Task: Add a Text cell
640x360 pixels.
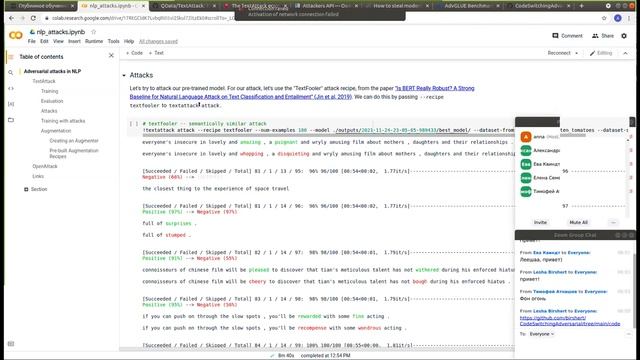Action: coord(156,53)
